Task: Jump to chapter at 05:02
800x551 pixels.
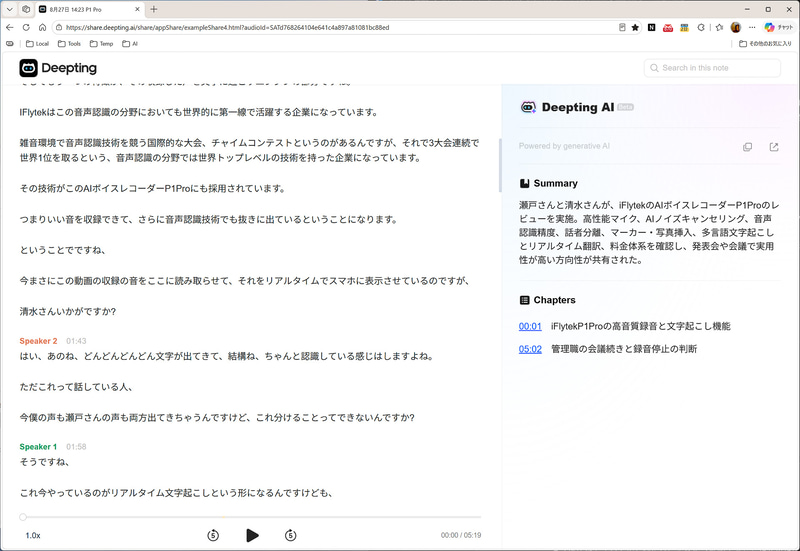Action: coord(530,349)
